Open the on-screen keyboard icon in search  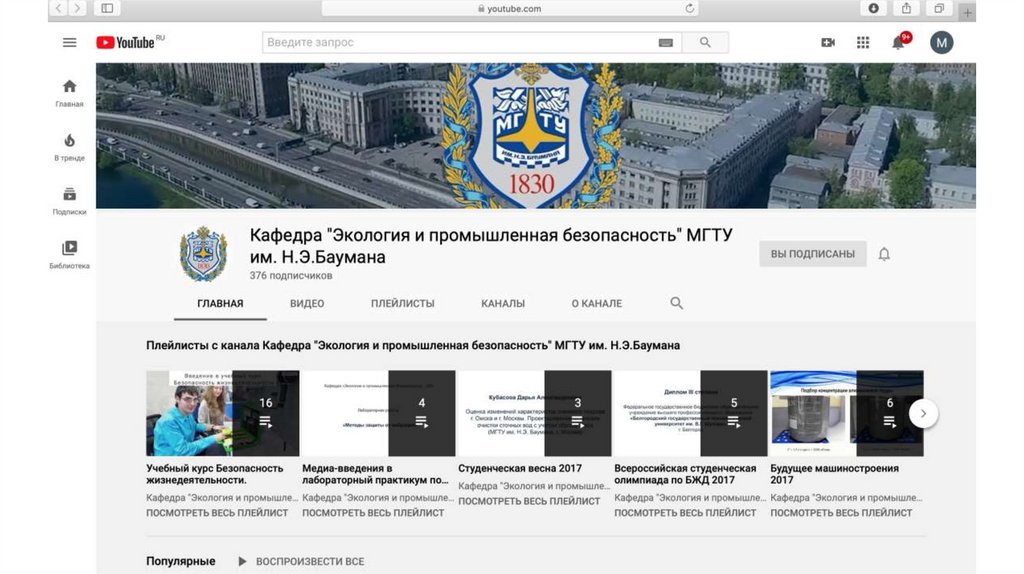coord(666,43)
